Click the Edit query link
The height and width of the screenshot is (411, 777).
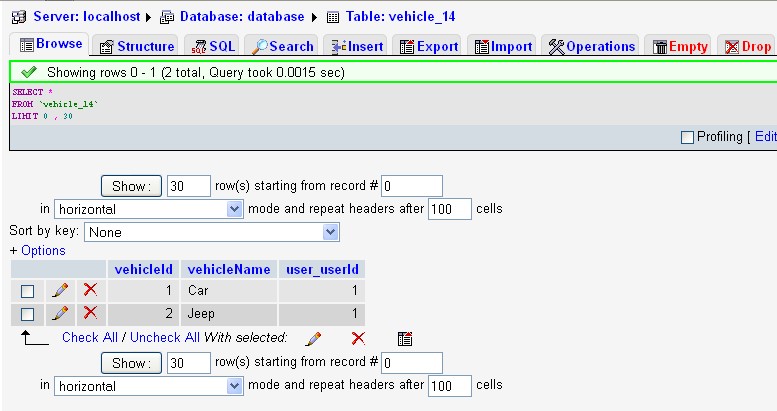pyautogui.click(x=765, y=137)
